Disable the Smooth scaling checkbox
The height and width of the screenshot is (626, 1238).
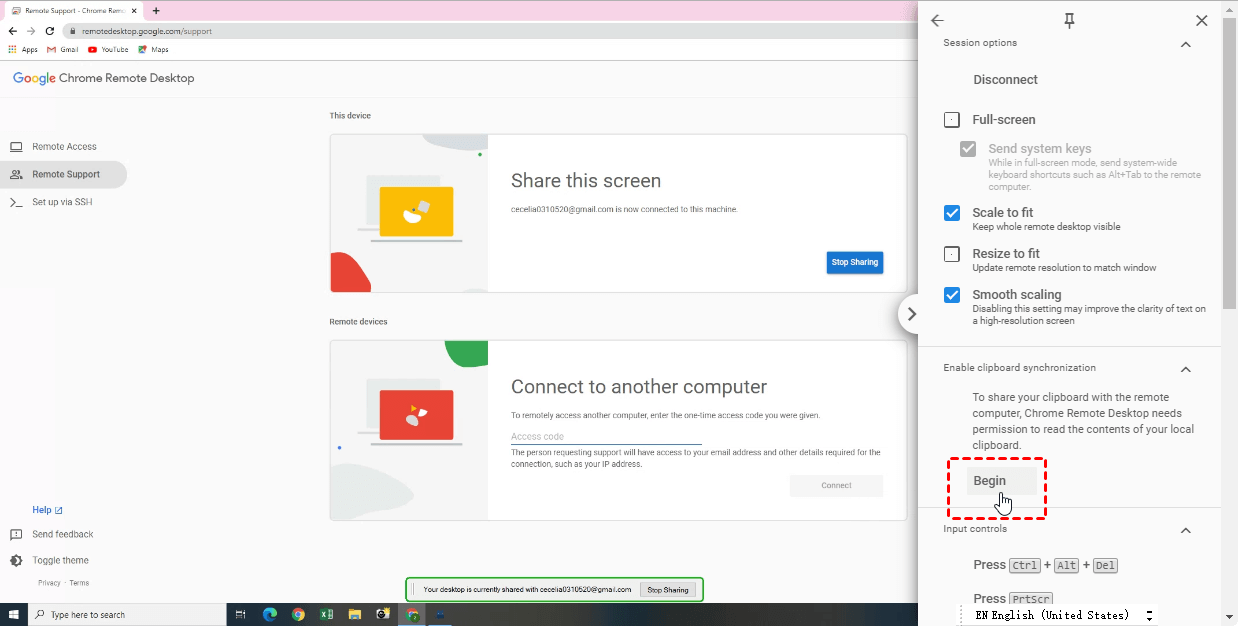952,295
